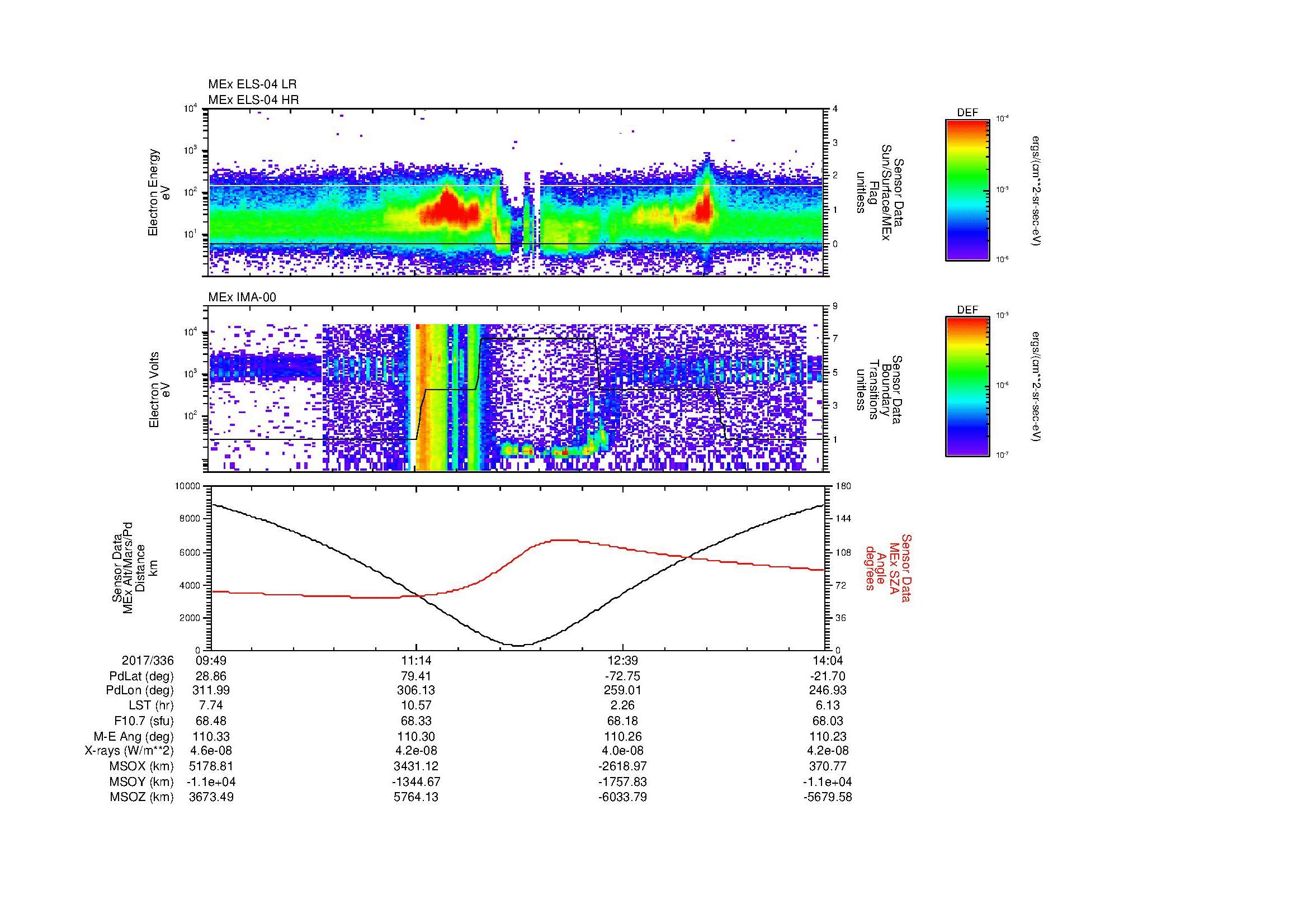Click MSOX value 5178.81
Screen dimensions: 1308x924
(x=211, y=766)
